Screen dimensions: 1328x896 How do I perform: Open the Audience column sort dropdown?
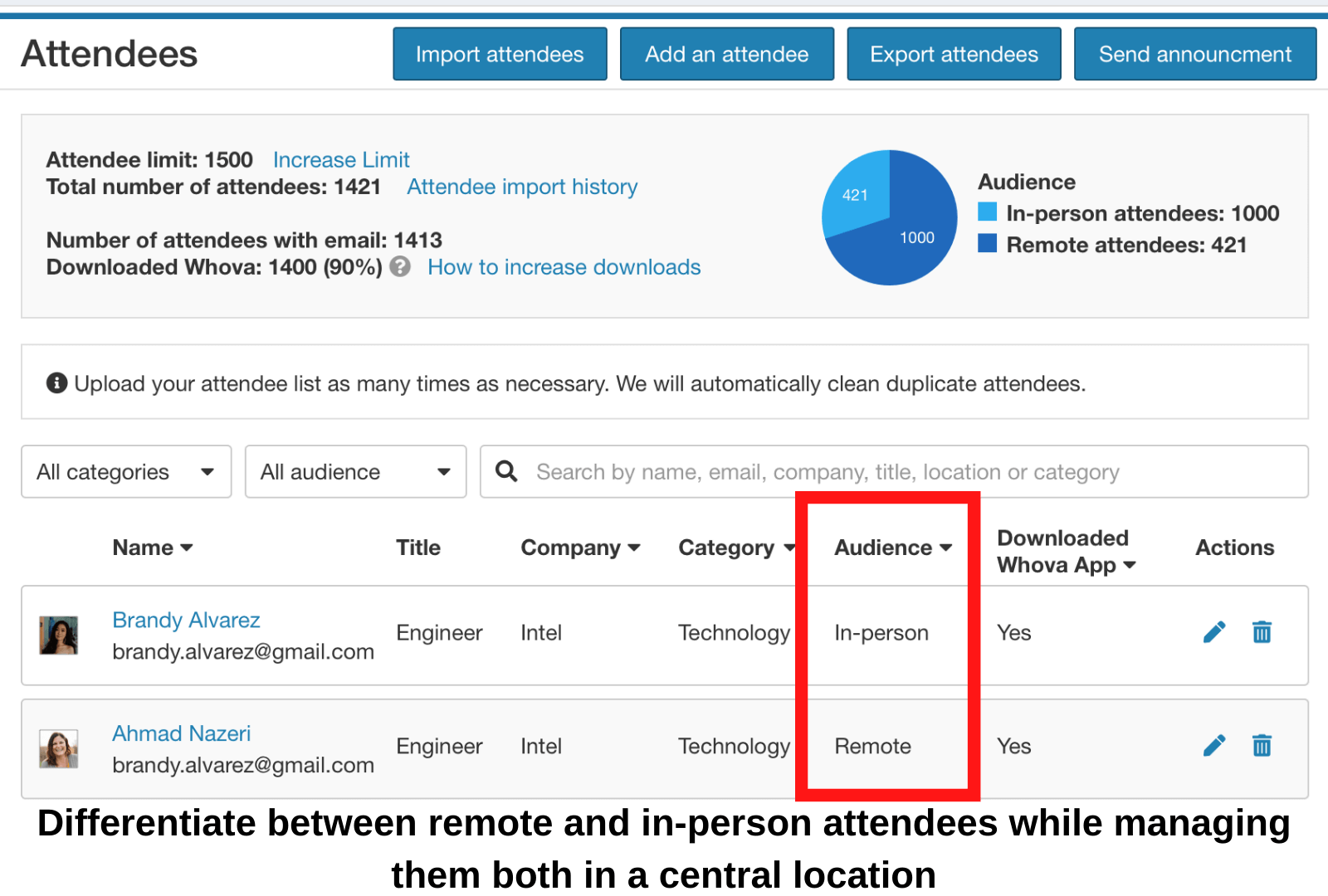946,548
